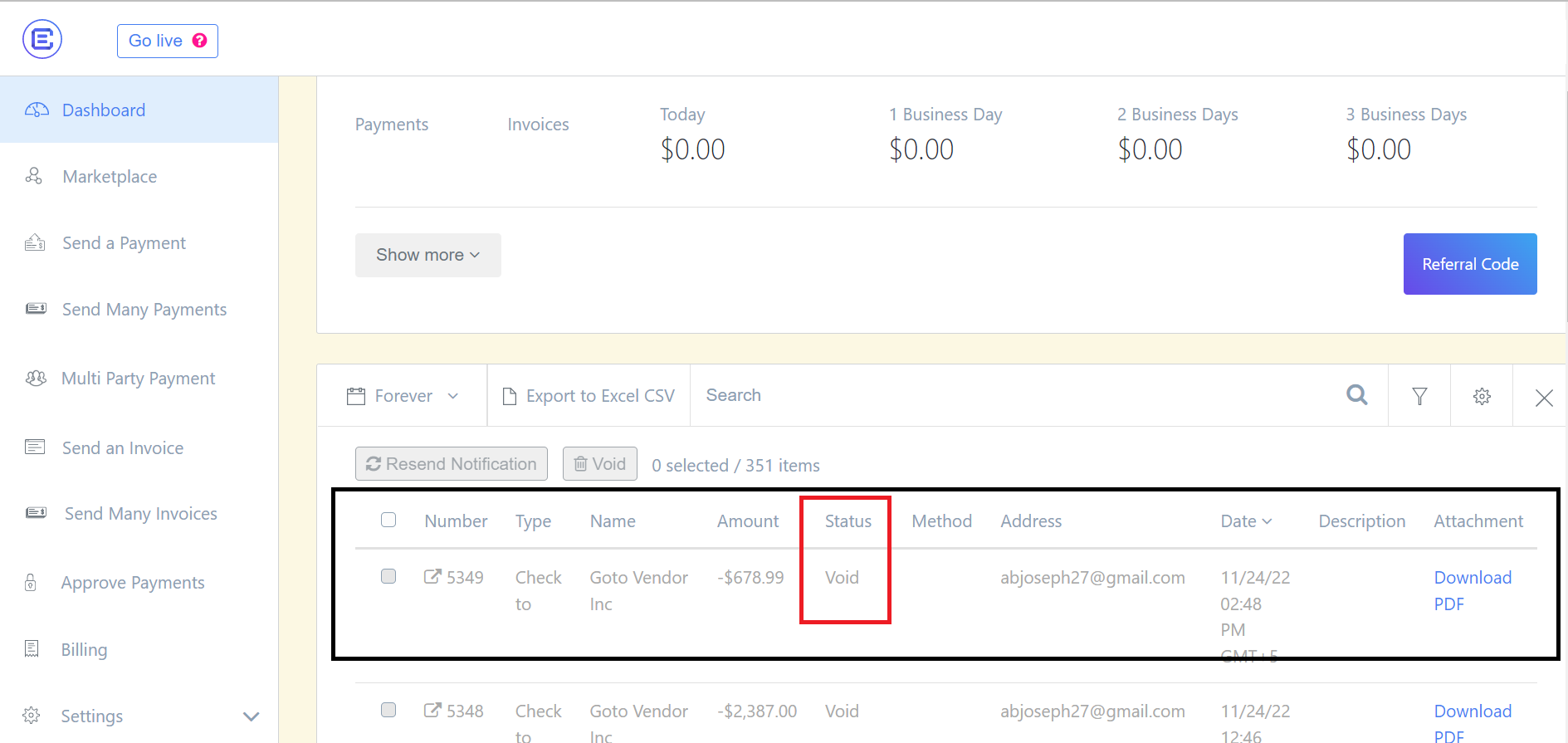Image resolution: width=1568 pixels, height=743 pixels.
Task: Toggle the select-all checkbox in table header
Action: click(388, 520)
